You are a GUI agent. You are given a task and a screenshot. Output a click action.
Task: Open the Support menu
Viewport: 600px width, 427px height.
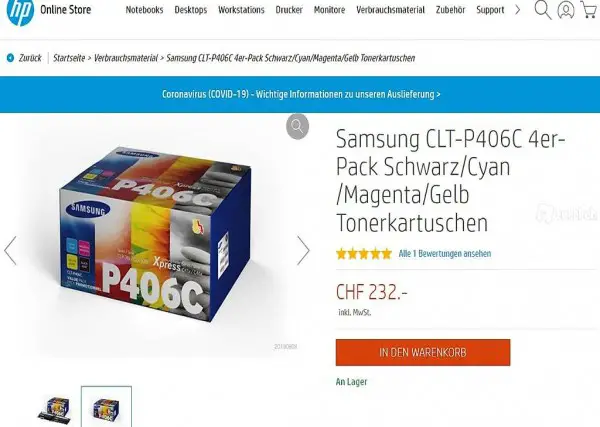490,10
